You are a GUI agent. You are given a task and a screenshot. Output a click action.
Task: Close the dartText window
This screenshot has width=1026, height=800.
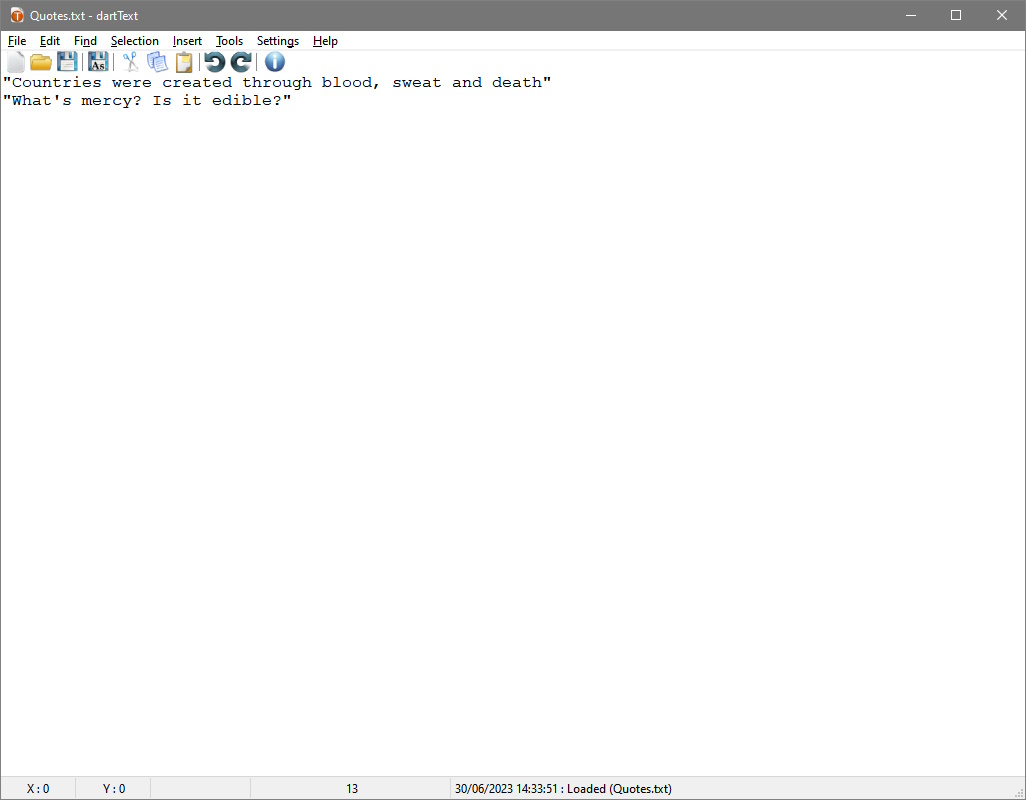[1002, 15]
